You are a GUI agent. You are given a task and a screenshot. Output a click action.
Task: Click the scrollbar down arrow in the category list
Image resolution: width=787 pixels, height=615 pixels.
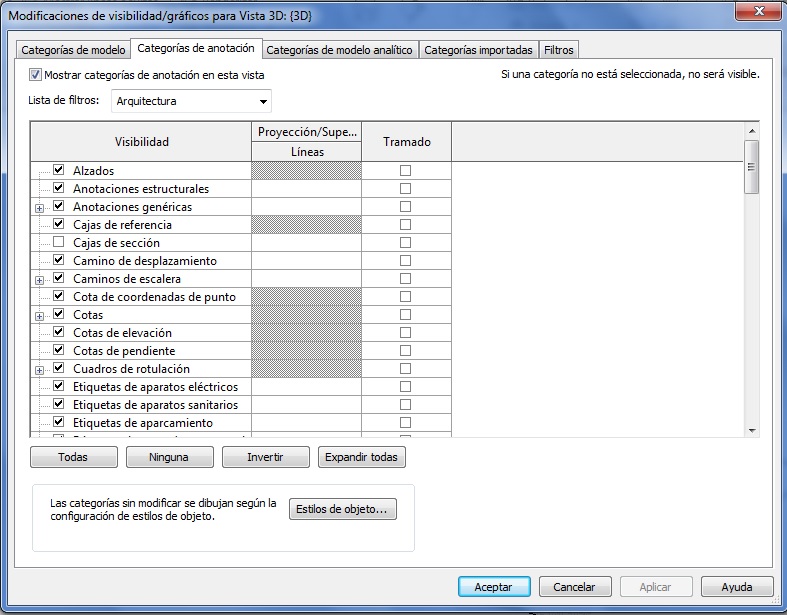tap(752, 429)
